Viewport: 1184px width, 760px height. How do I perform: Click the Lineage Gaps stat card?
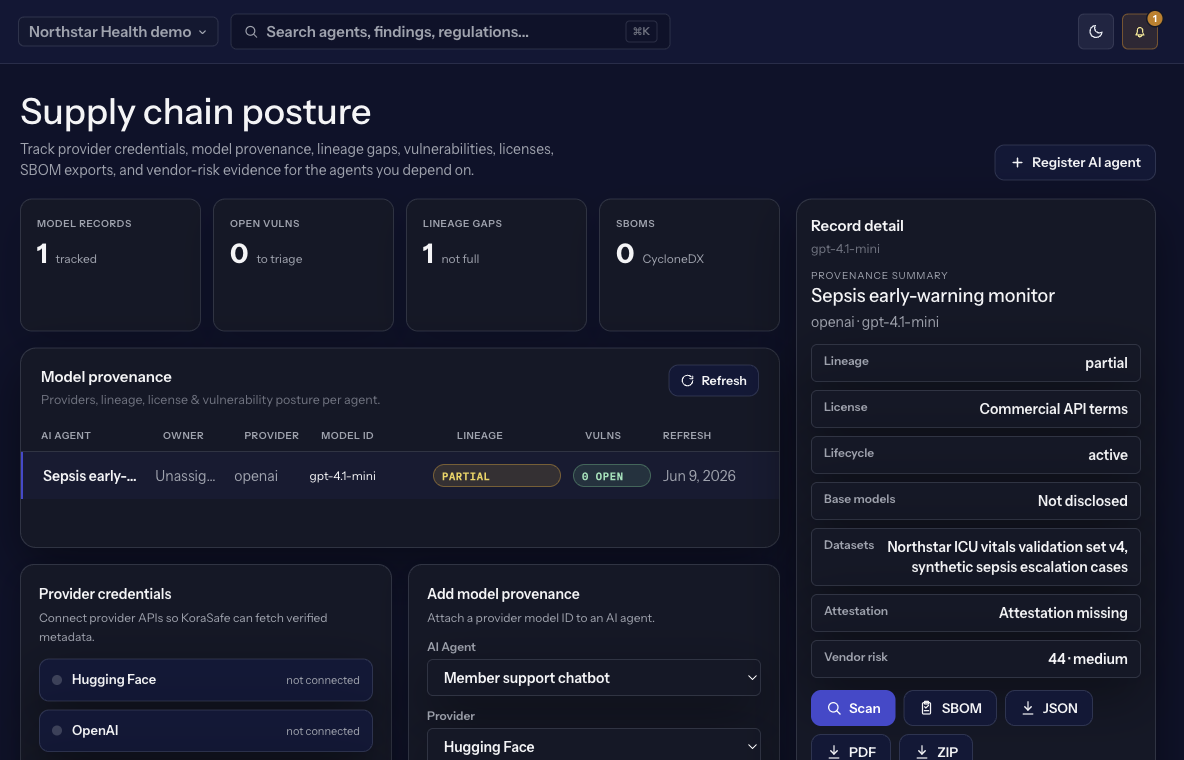496,265
